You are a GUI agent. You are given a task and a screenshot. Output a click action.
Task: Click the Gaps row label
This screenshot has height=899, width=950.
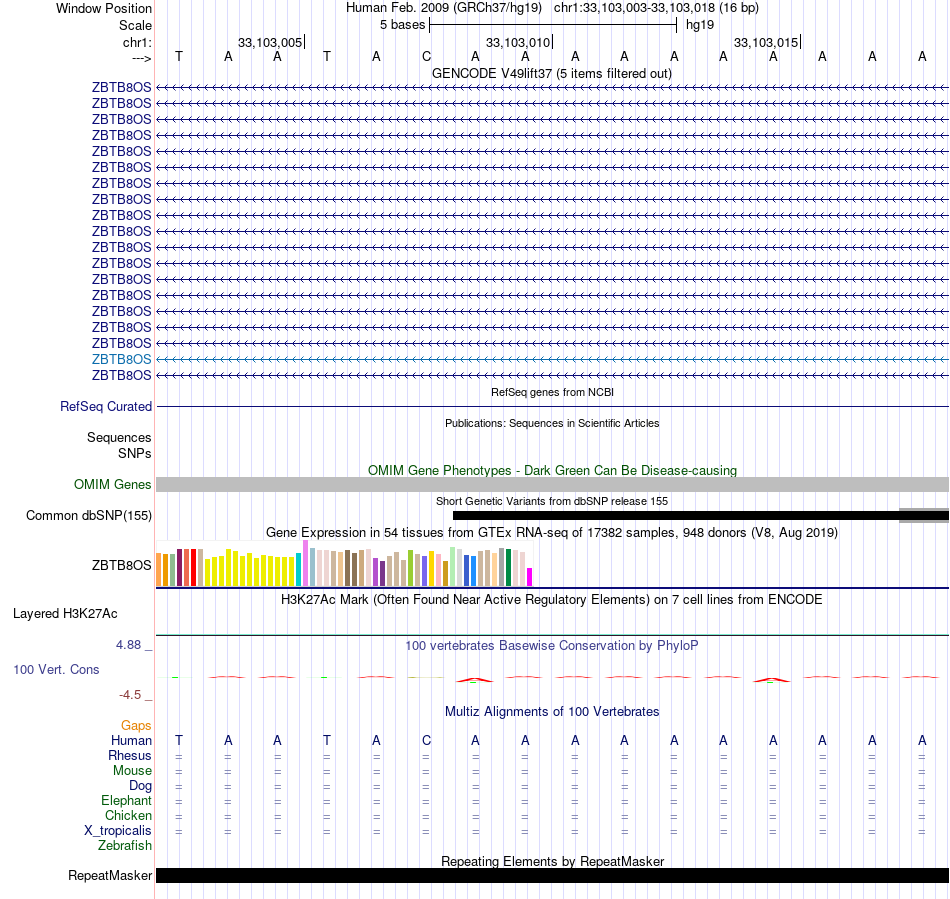pyautogui.click(x=136, y=726)
